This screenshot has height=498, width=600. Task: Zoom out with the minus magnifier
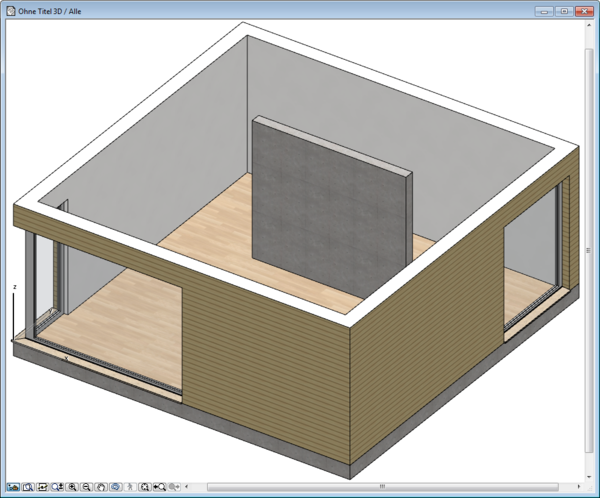86,487
